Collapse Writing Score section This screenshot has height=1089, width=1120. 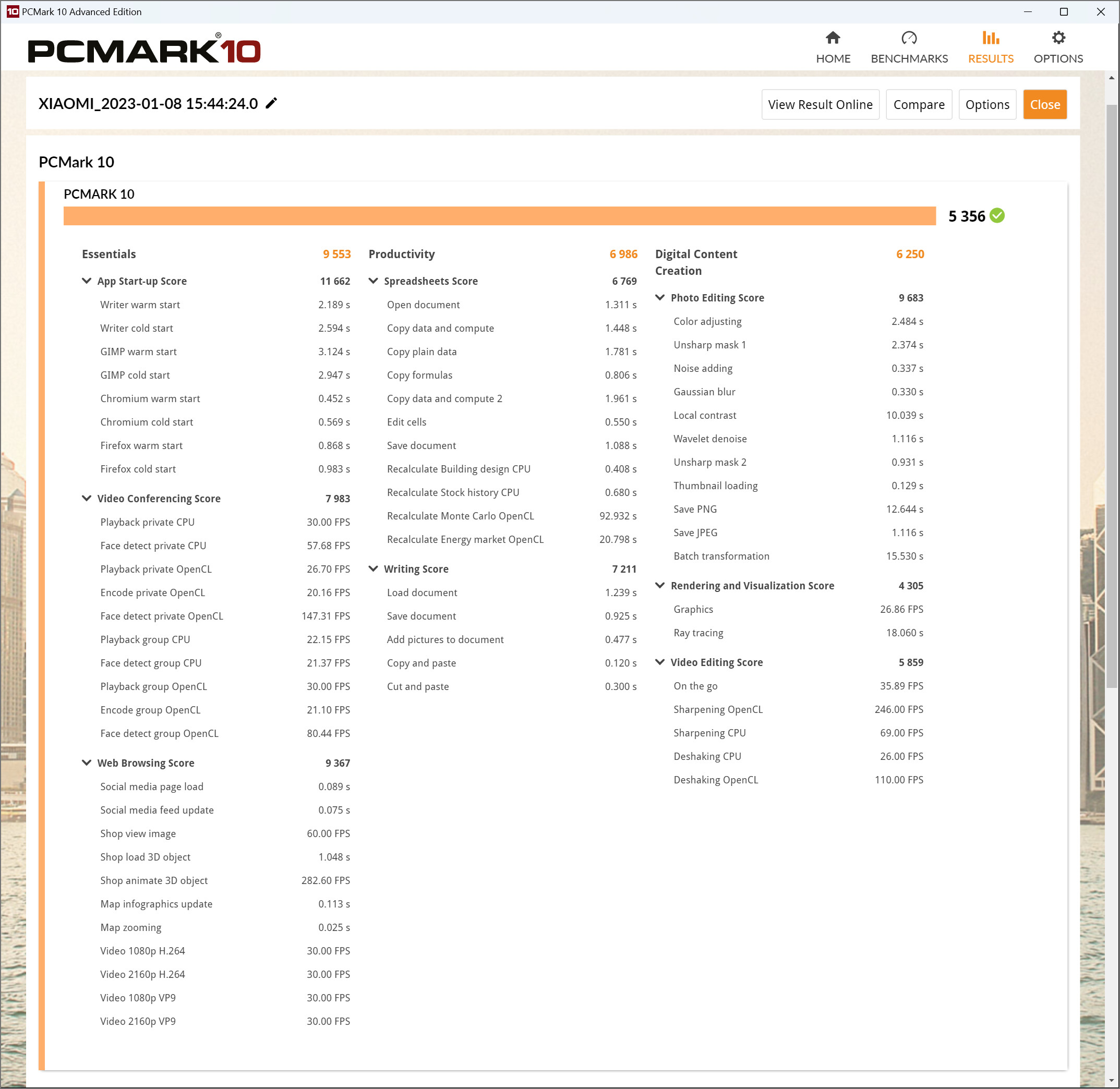coord(374,568)
